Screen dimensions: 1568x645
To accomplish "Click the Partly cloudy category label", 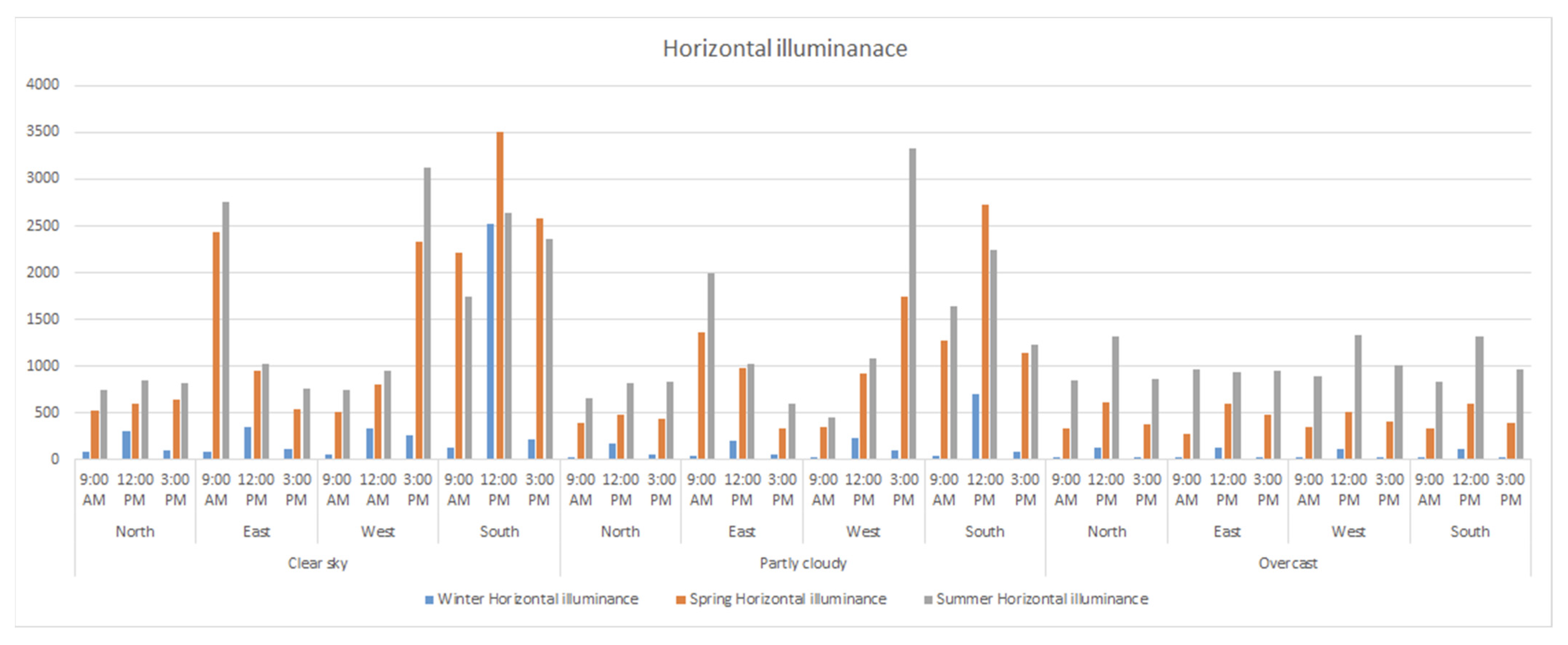I will point(803,563).
